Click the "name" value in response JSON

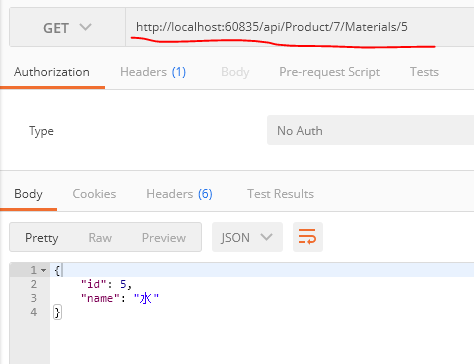pos(146,298)
